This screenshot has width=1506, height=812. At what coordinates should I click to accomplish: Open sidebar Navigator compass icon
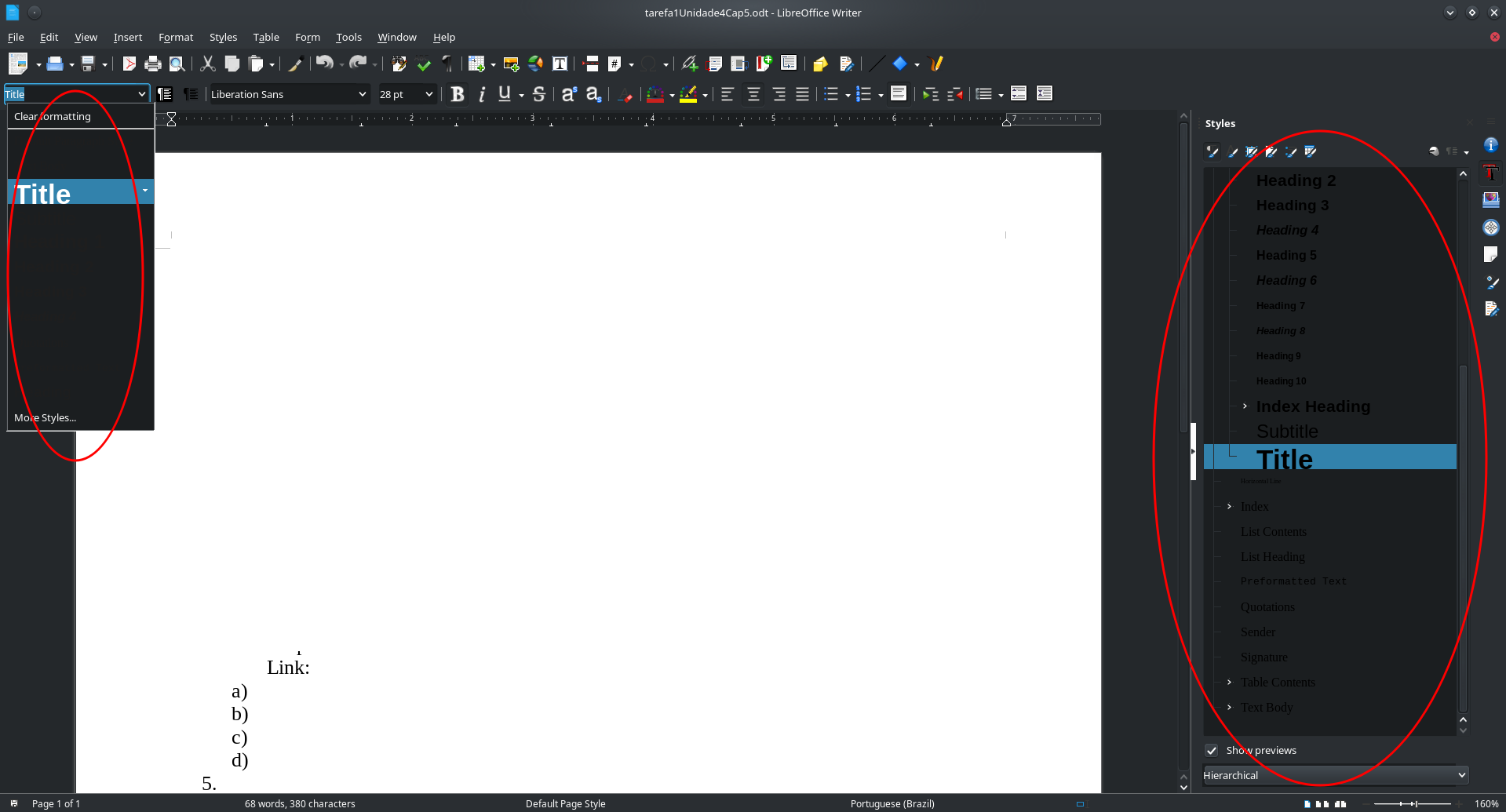click(x=1491, y=228)
